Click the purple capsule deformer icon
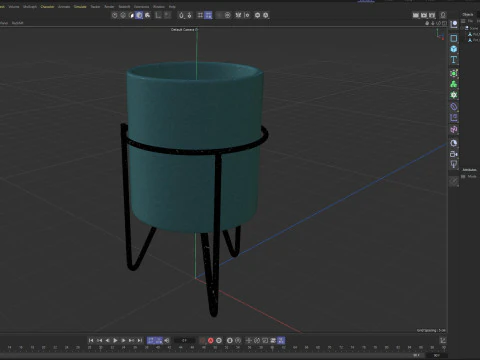Screen dimensions: 480x360 point(454,107)
